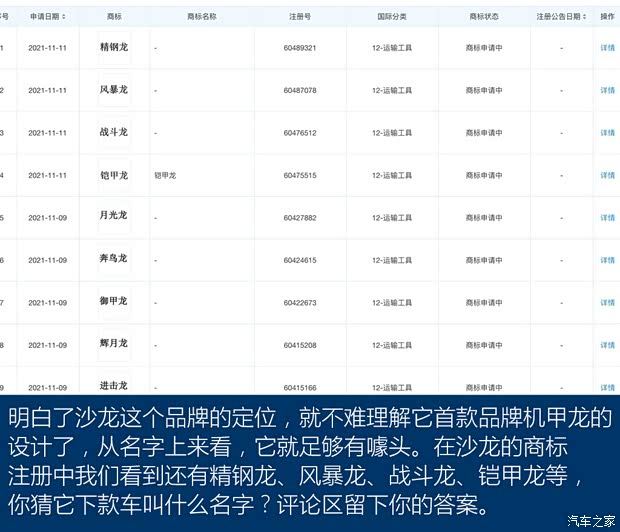Click 商标申请中 status in 御甲龙 row
The width and height of the screenshot is (620, 532).
[484, 303]
